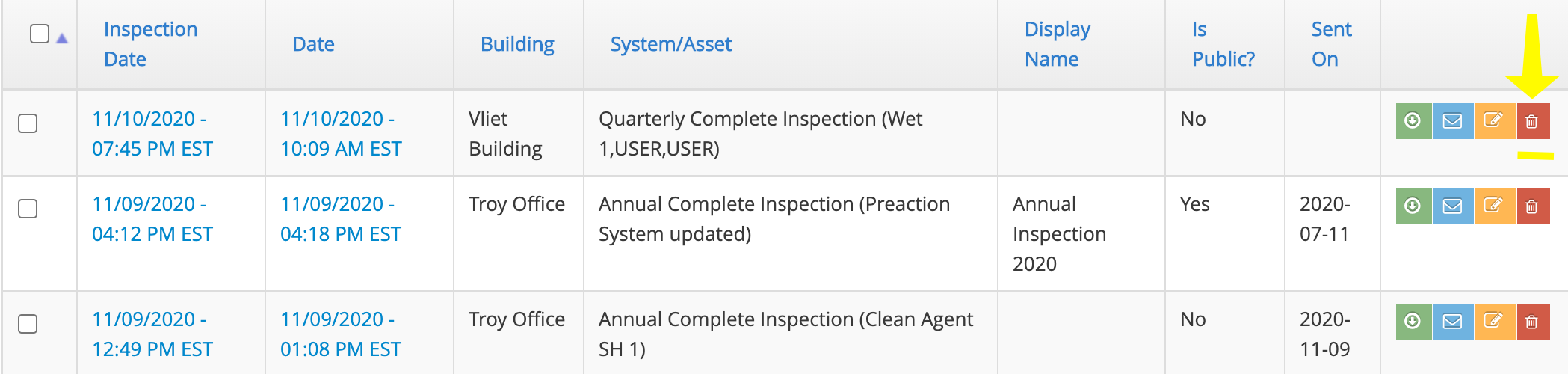This screenshot has height=374, width=1568.
Task: Click orange edit icon for Vliet Building row
Action: click(x=1494, y=121)
